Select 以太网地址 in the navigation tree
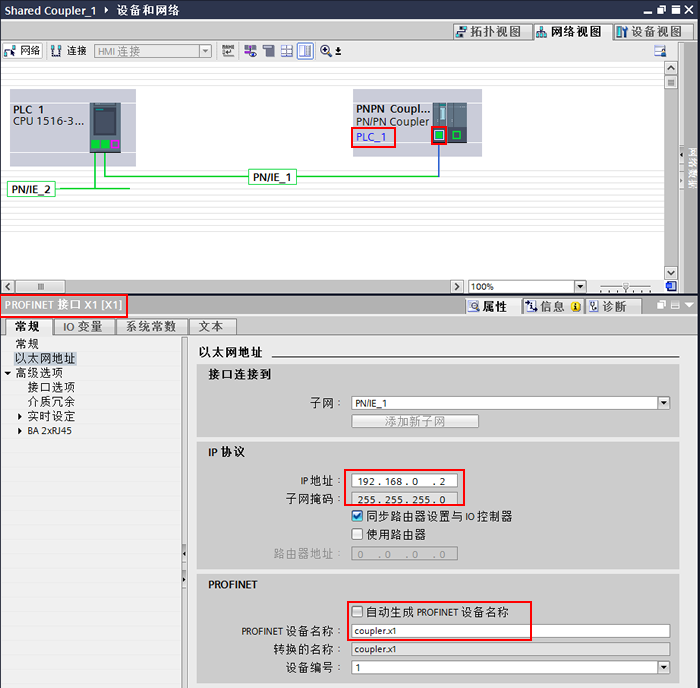The width and height of the screenshot is (700, 688). coord(45,359)
